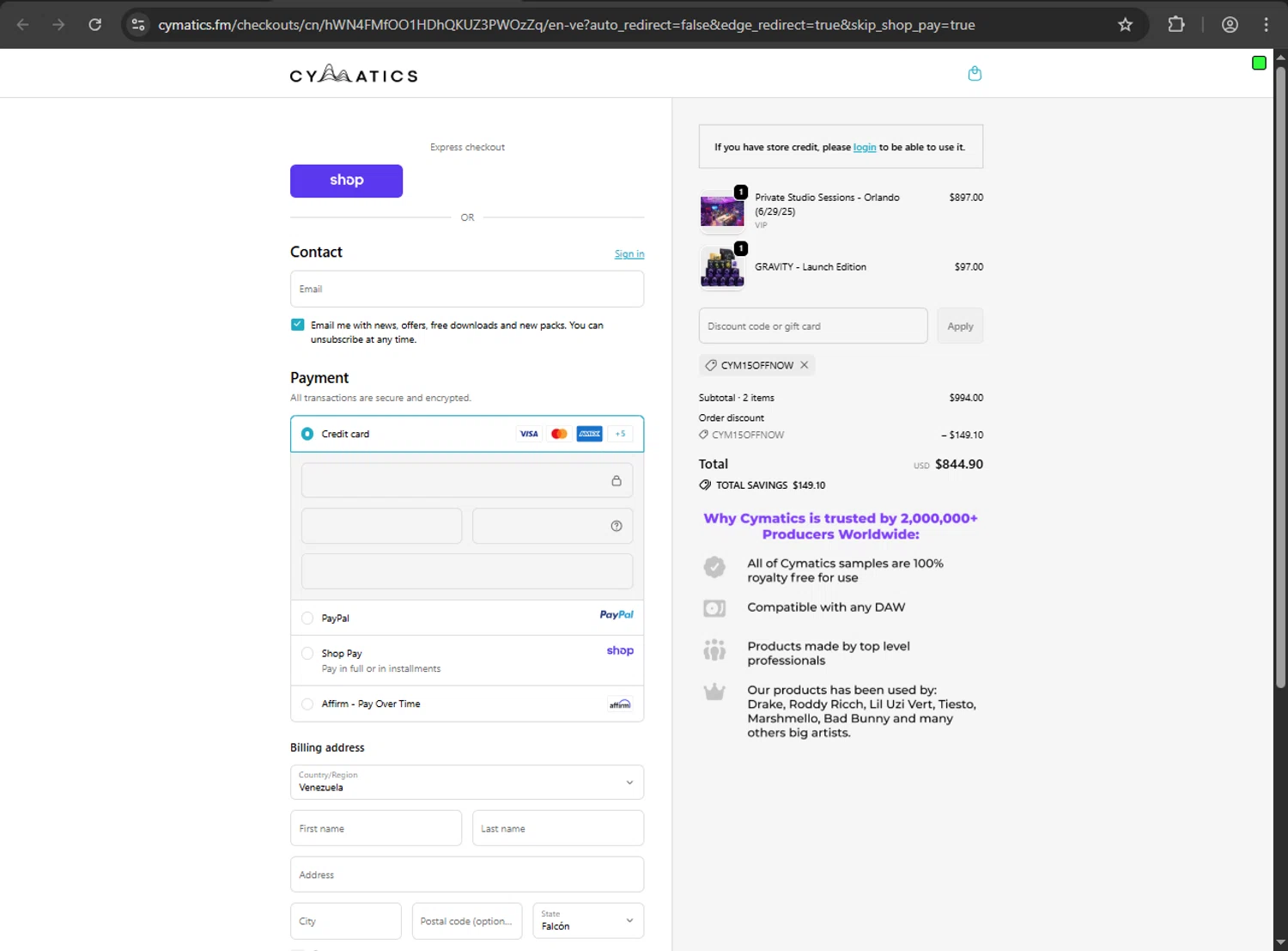The height and width of the screenshot is (951, 1288).
Task: Click 'Compatible with any DAW' text
Action: 826,607
